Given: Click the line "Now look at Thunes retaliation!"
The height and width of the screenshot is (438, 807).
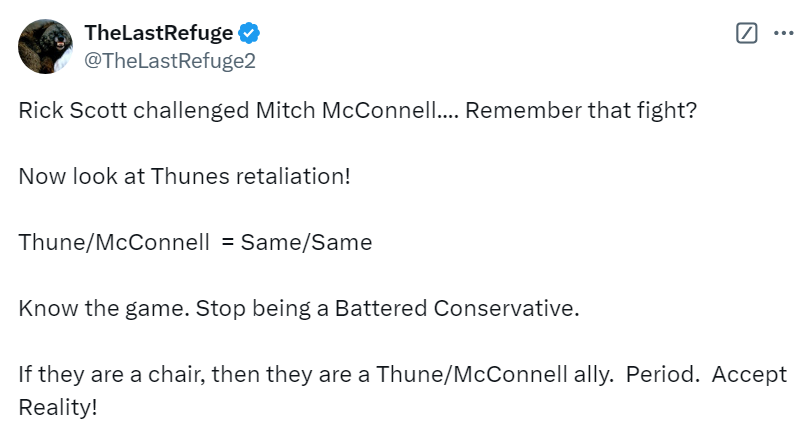Looking at the screenshot, I should [185, 176].
